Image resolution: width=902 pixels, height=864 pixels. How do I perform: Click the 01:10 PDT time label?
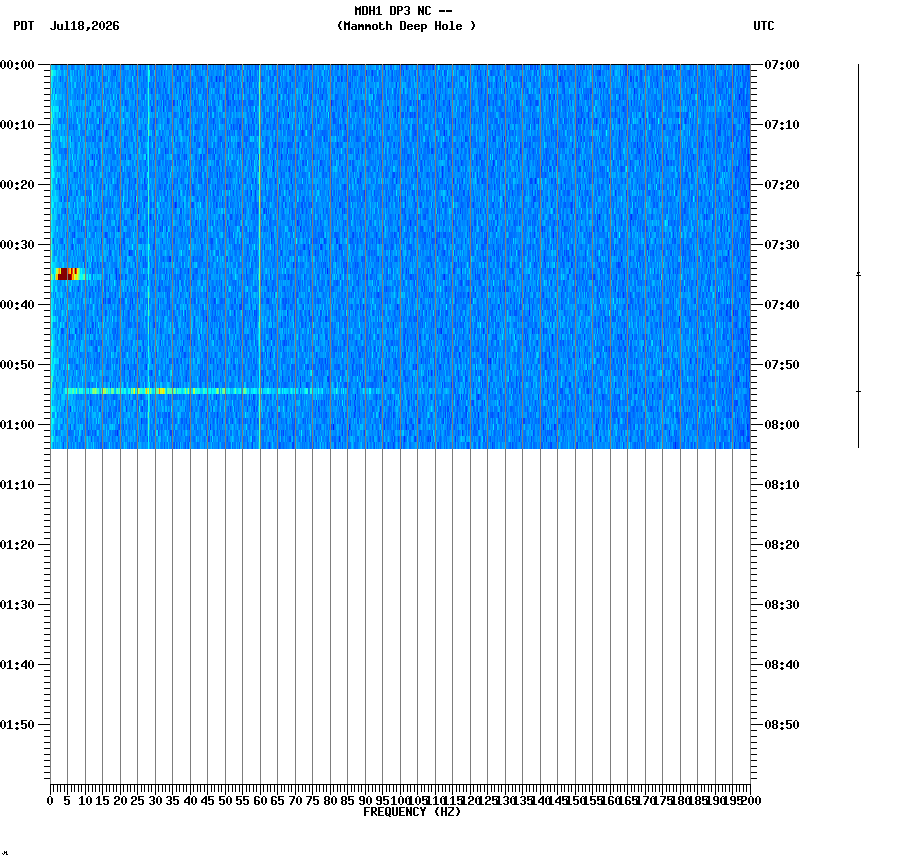17,485
